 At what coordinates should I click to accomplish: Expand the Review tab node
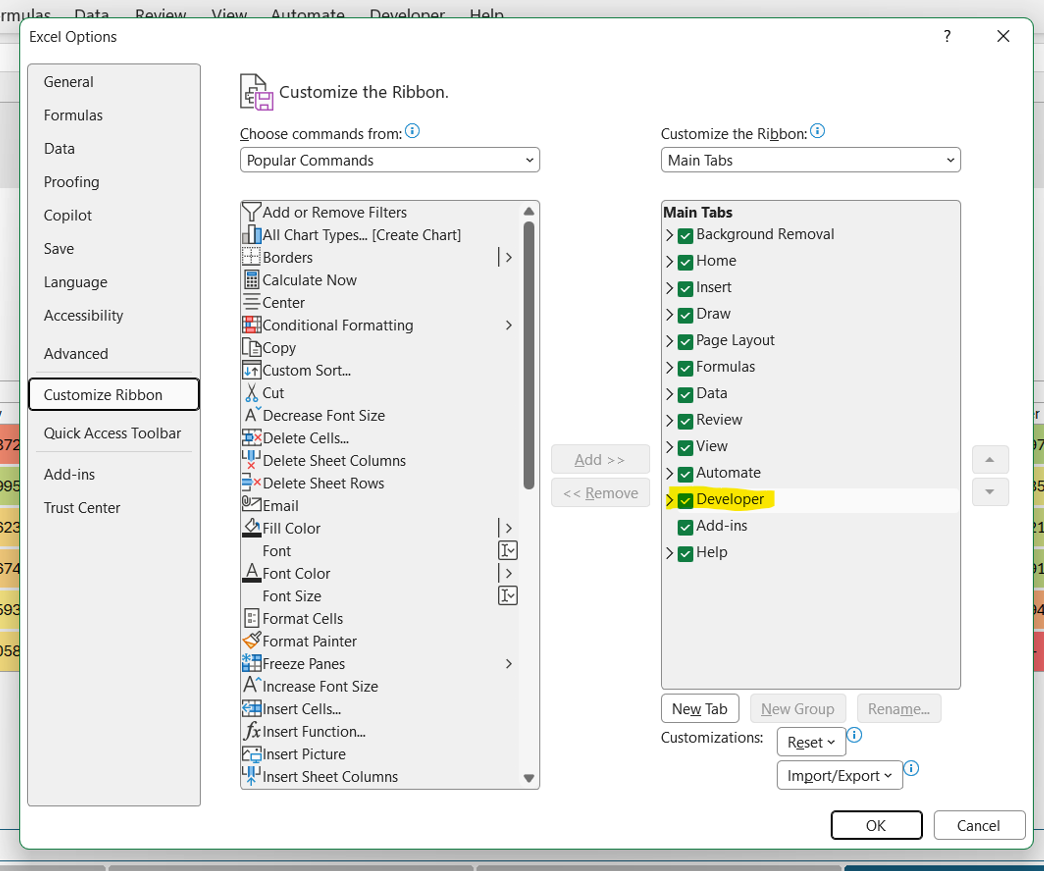669,421
